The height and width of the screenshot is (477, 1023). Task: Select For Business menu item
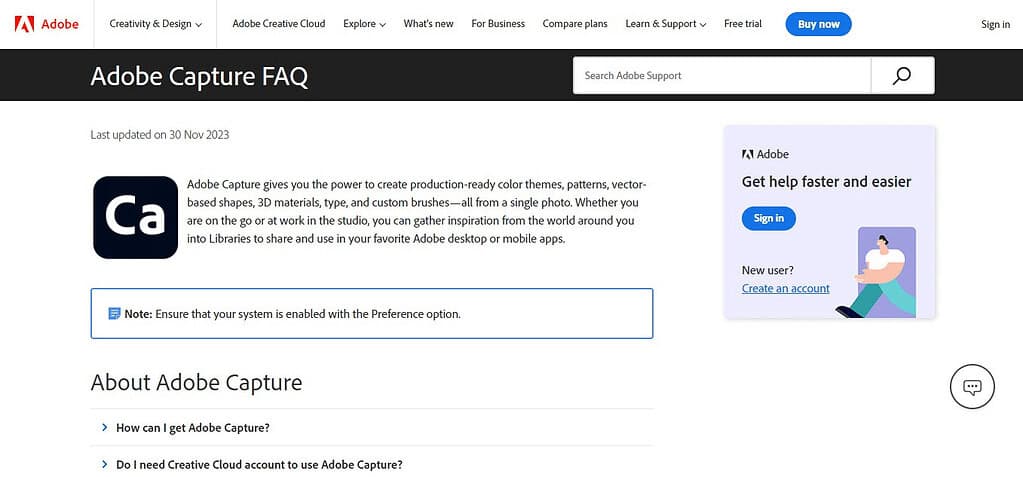pos(498,24)
